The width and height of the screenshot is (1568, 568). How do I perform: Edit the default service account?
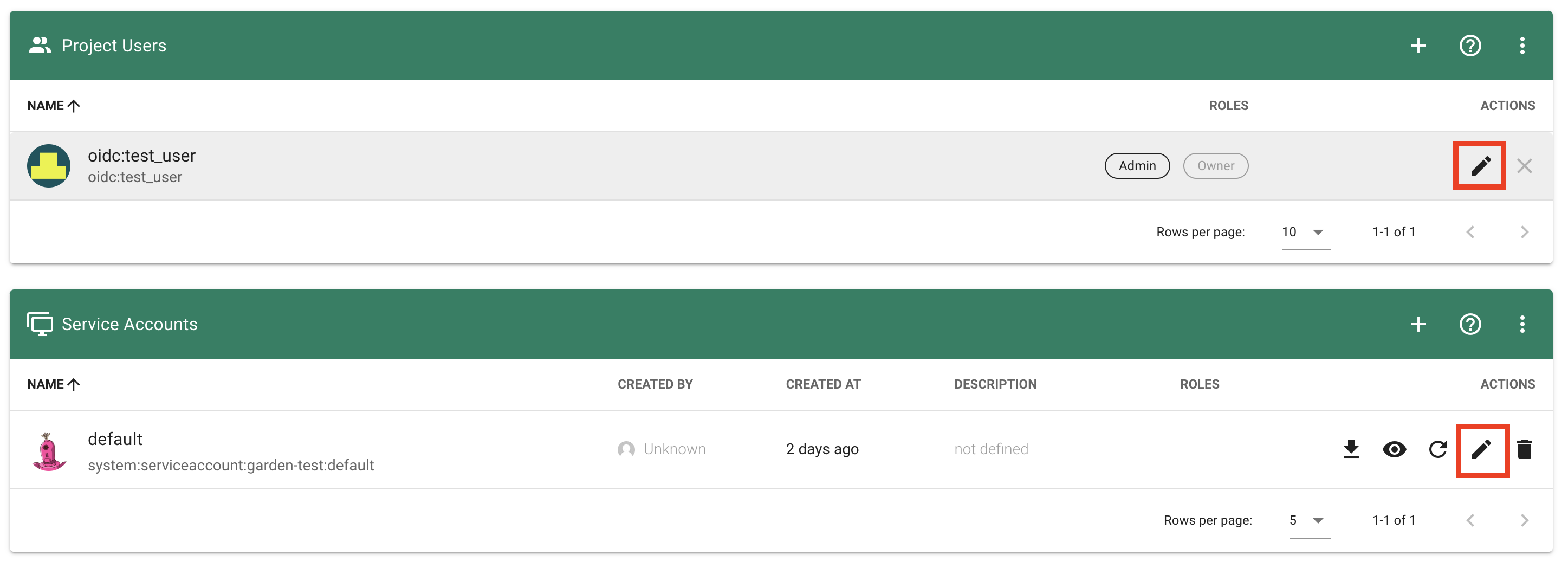(x=1481, y=449)
